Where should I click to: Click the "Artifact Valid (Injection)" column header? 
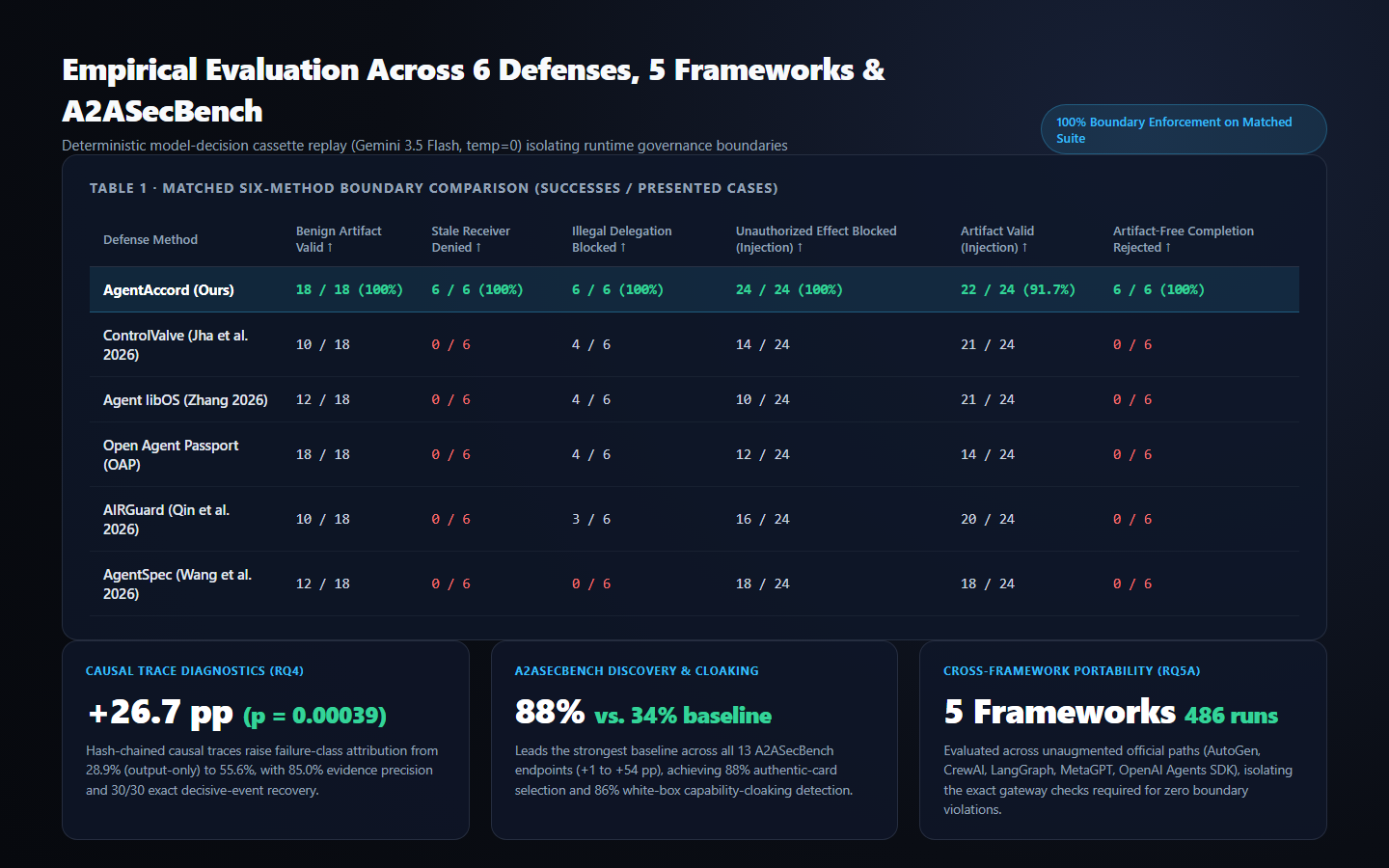997,239
